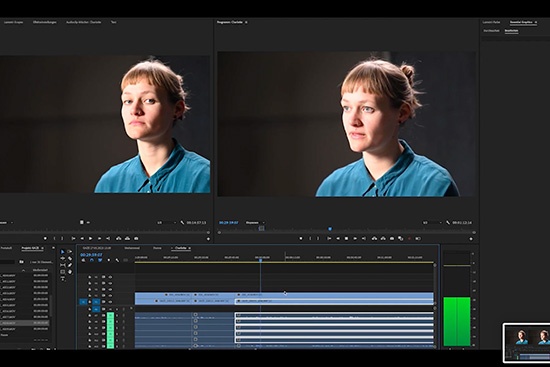Toggle eye of the topmost video track

110,277
